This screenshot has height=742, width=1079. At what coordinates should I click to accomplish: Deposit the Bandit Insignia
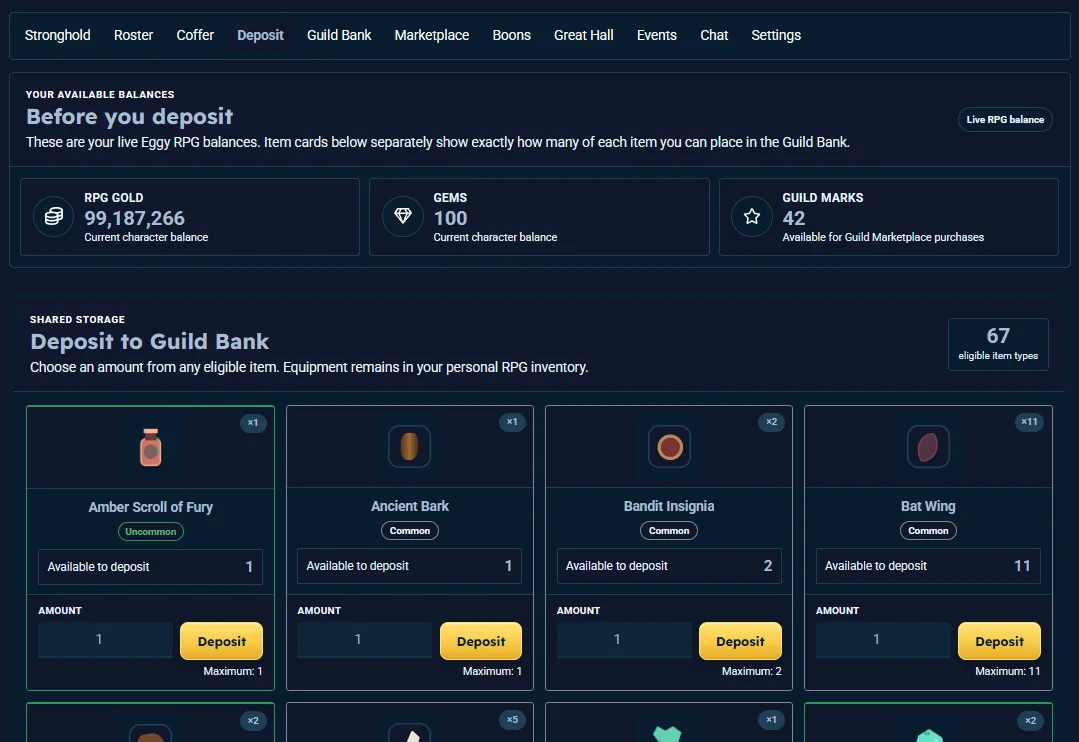[x=740, y=641]
